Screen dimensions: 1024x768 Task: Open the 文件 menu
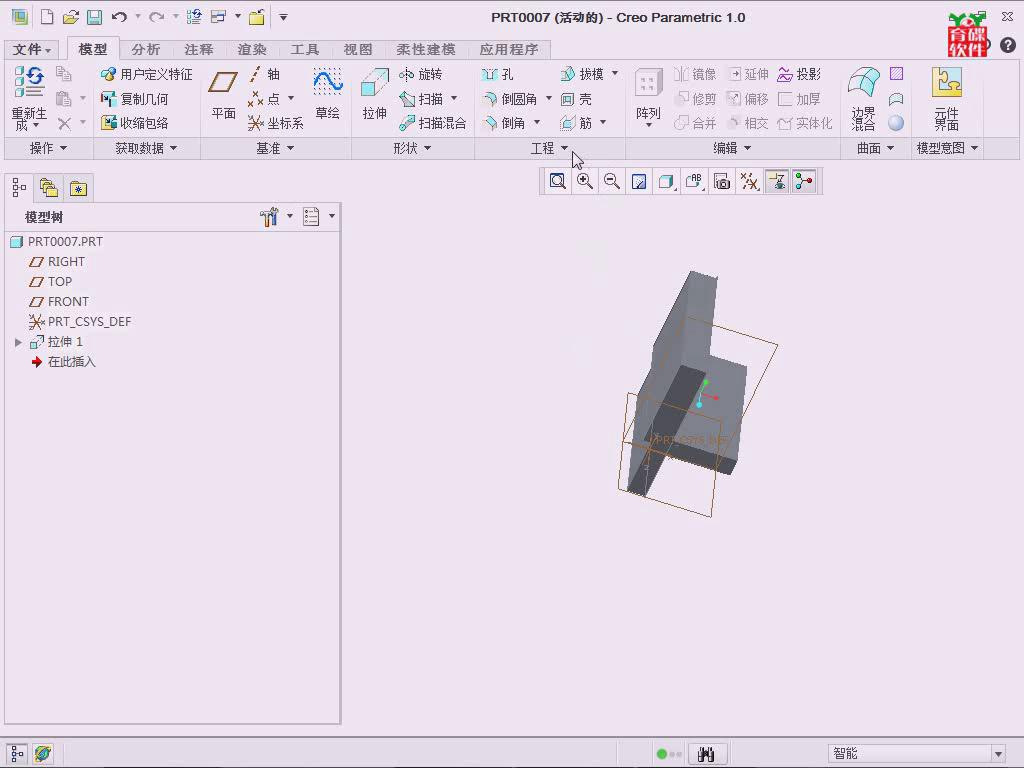pos(32,50)
